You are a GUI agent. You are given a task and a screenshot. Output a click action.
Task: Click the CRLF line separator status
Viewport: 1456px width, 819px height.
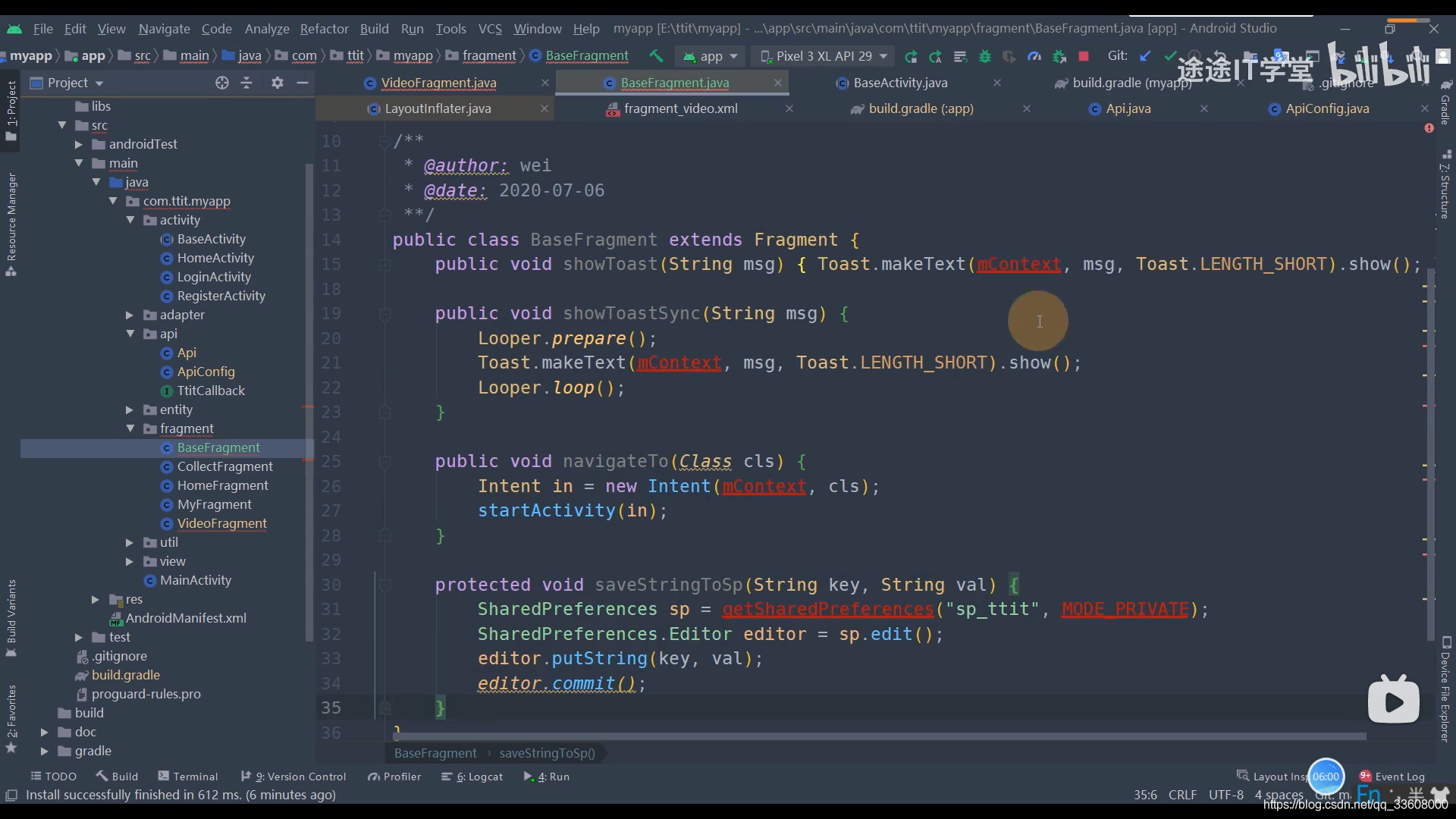click(1182, 795)
